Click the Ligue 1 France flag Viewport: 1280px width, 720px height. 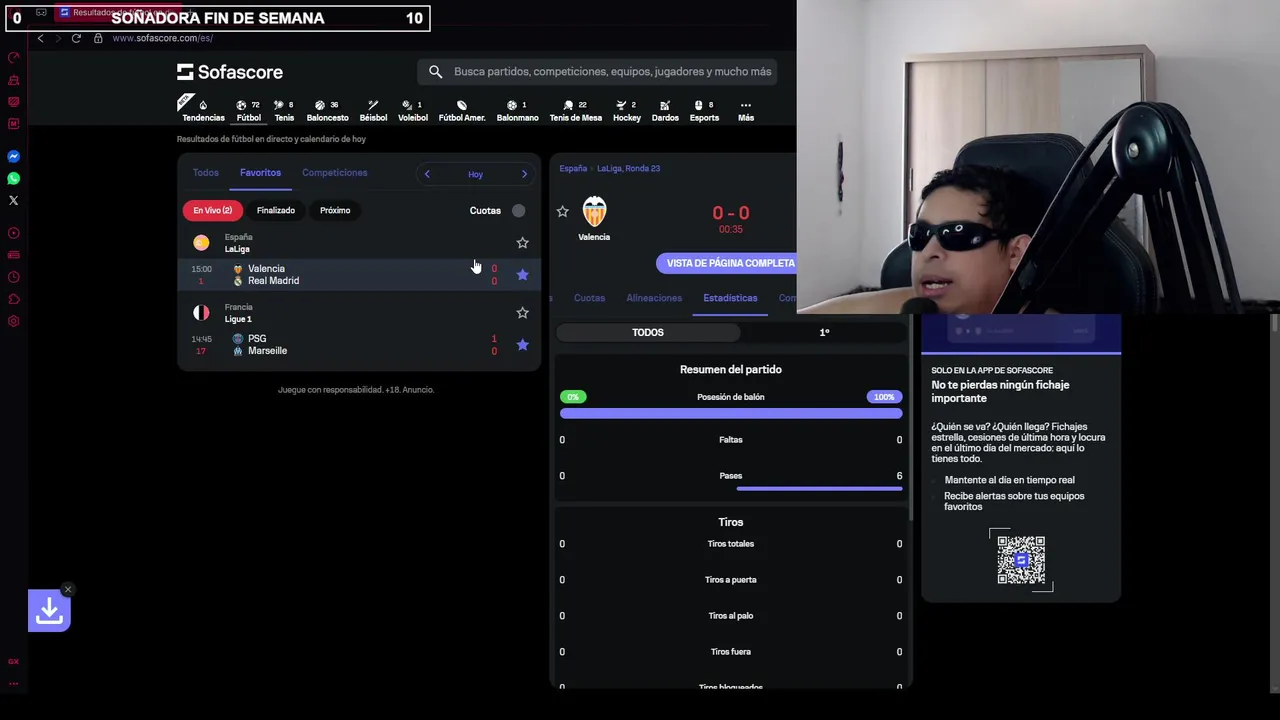pos(201,313)
